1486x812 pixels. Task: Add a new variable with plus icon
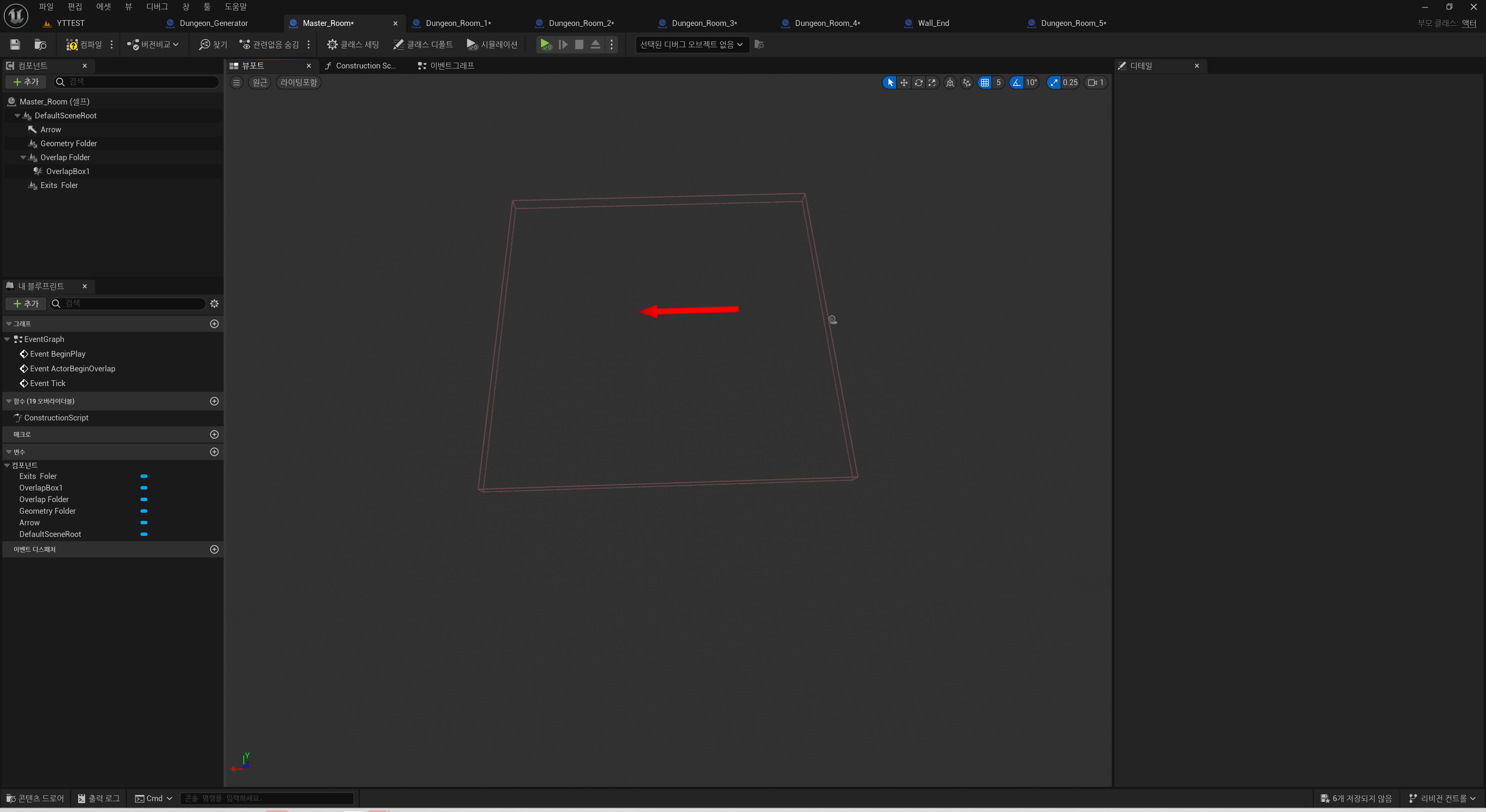215,451
